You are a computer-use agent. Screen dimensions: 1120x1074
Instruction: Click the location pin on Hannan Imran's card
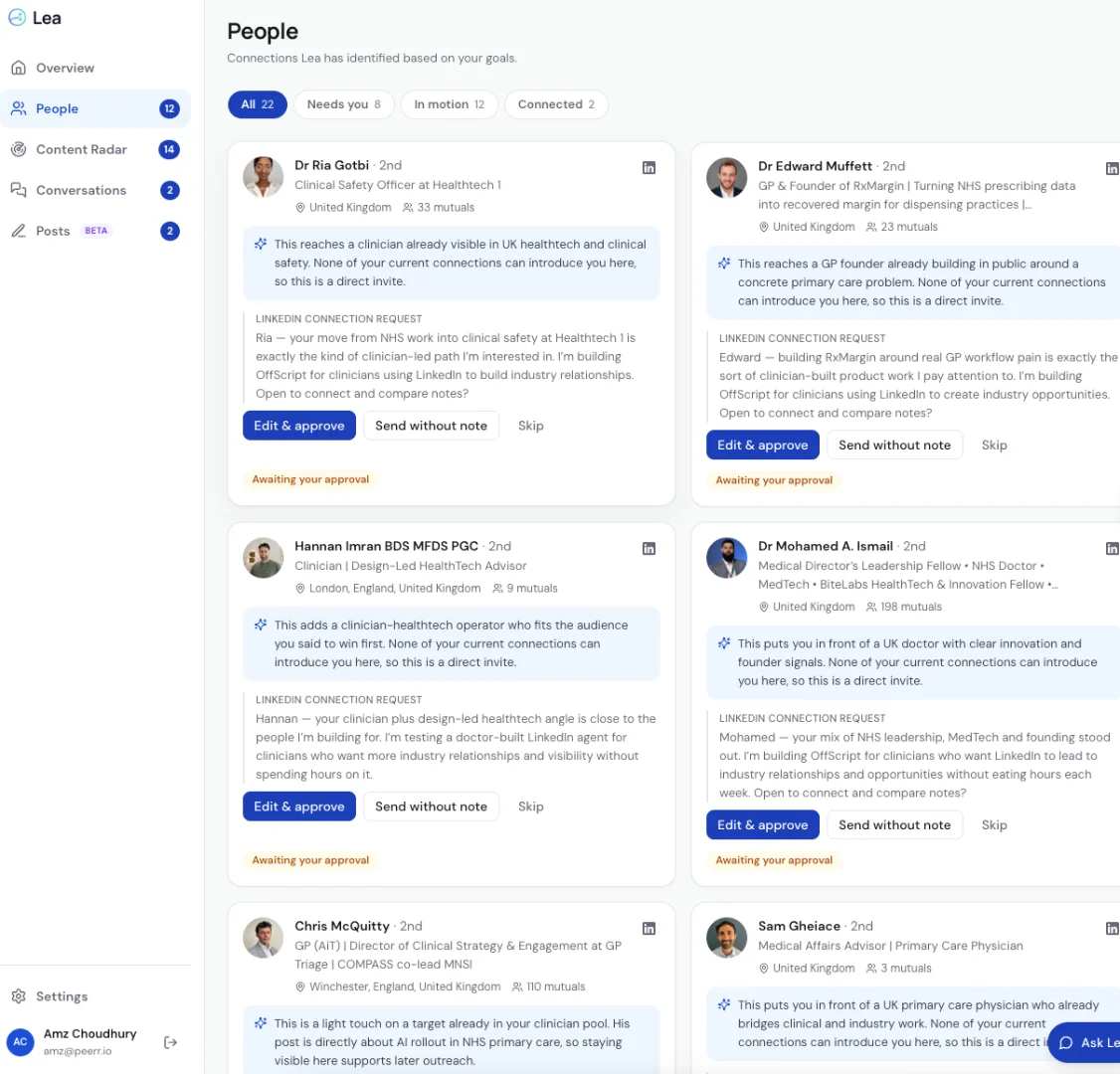(x=300, y=589)
